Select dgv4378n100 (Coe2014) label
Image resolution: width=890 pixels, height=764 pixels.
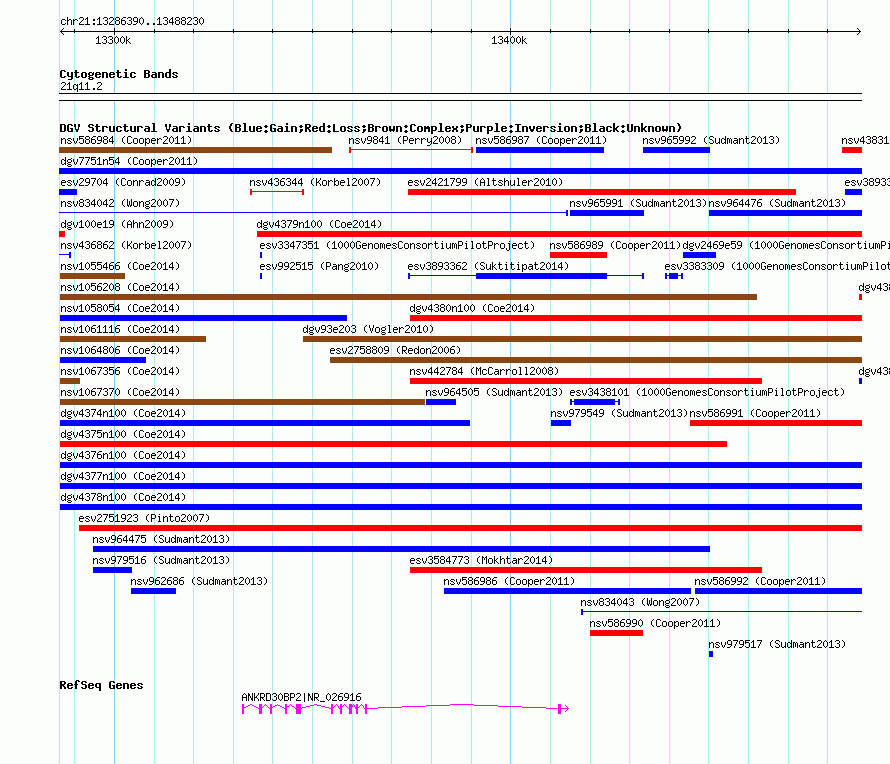click(123, 497)
